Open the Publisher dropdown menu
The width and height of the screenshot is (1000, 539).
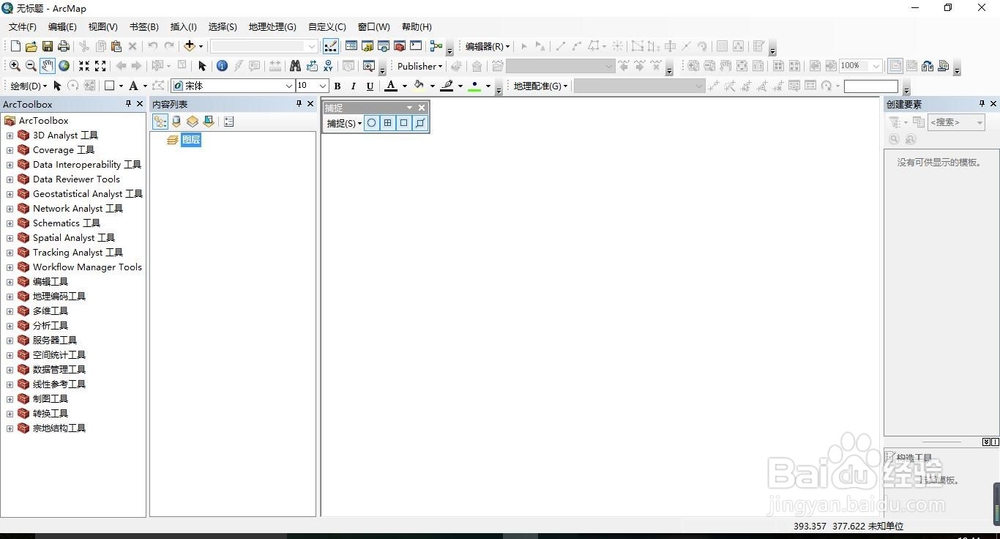point(420,66)
